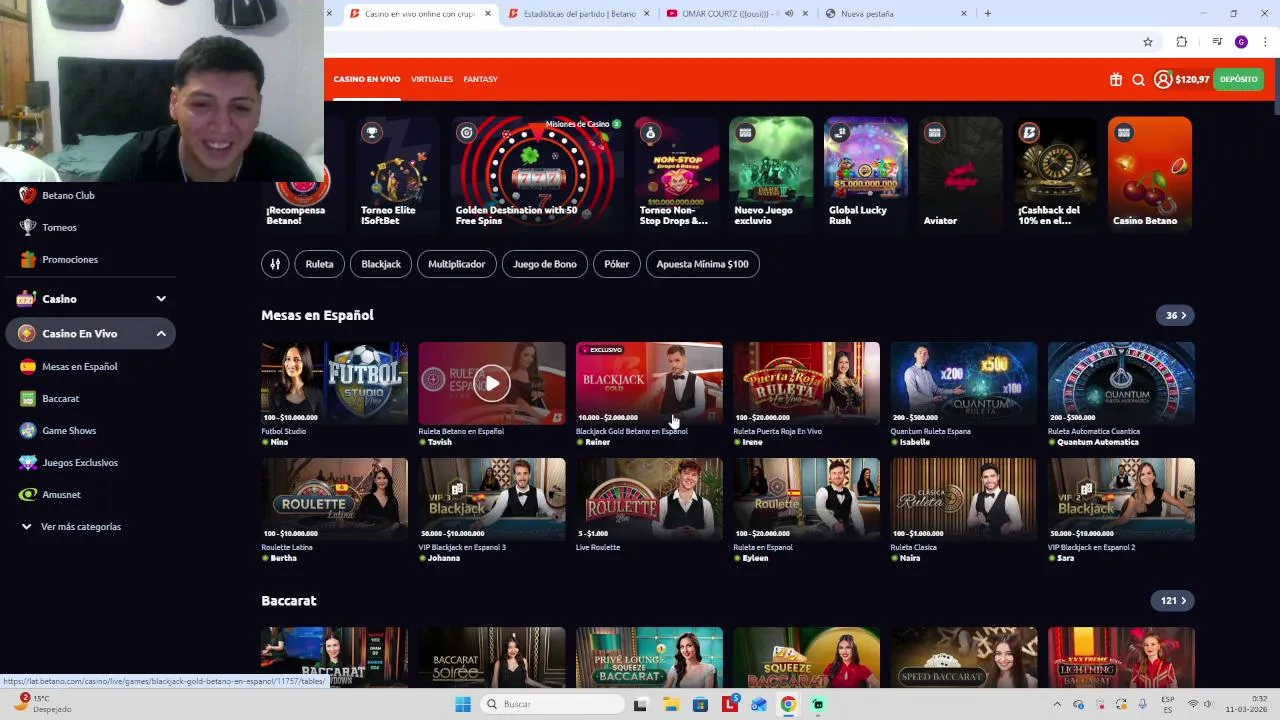The image size is (1280, 720).
Task: Bookmark this page with the star icon
Action: pos(1148,42)
